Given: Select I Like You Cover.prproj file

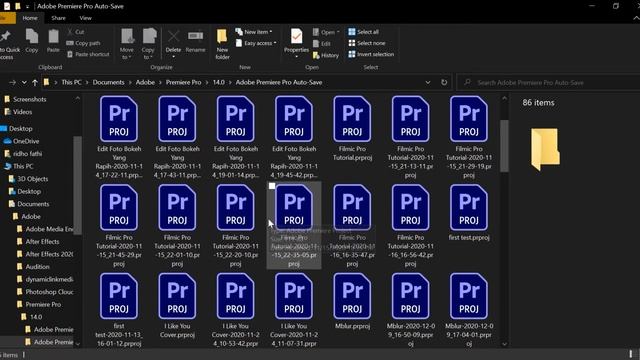Looking at the screenshot, I should coord(177,305).
